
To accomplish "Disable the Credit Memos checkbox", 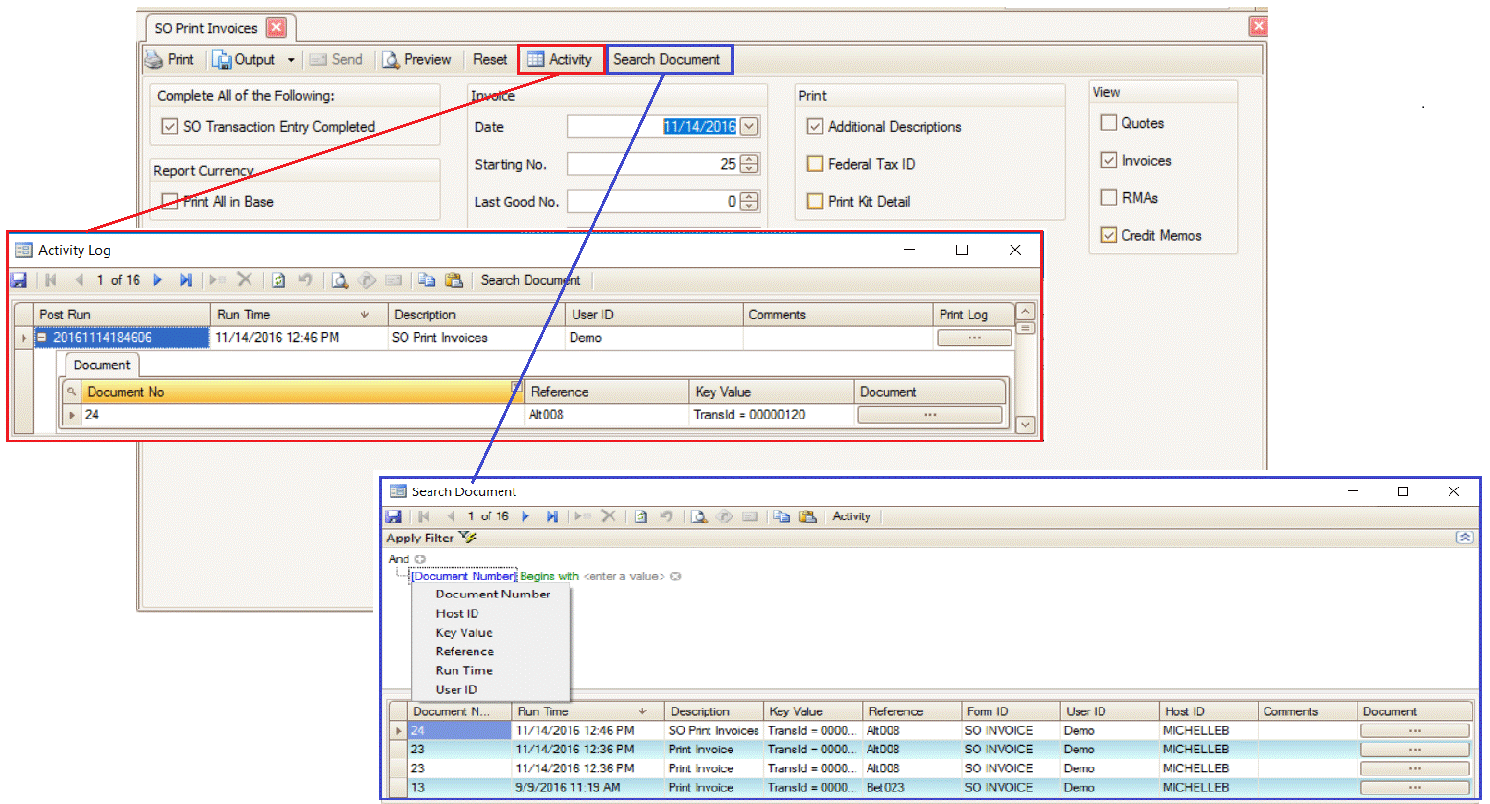I will 1108,236.
